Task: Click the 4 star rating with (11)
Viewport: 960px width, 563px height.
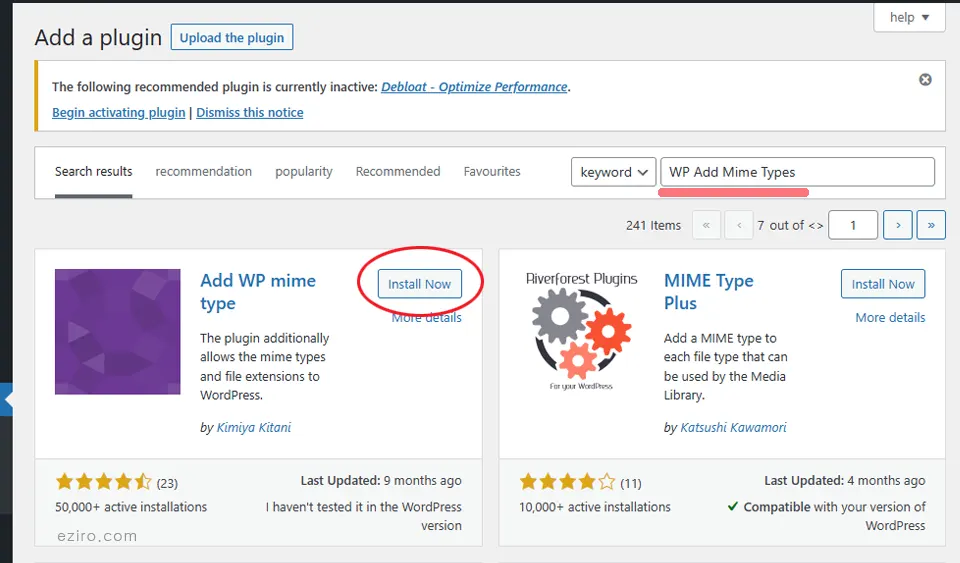Action: pyautogui.click(x=580, y=482)
